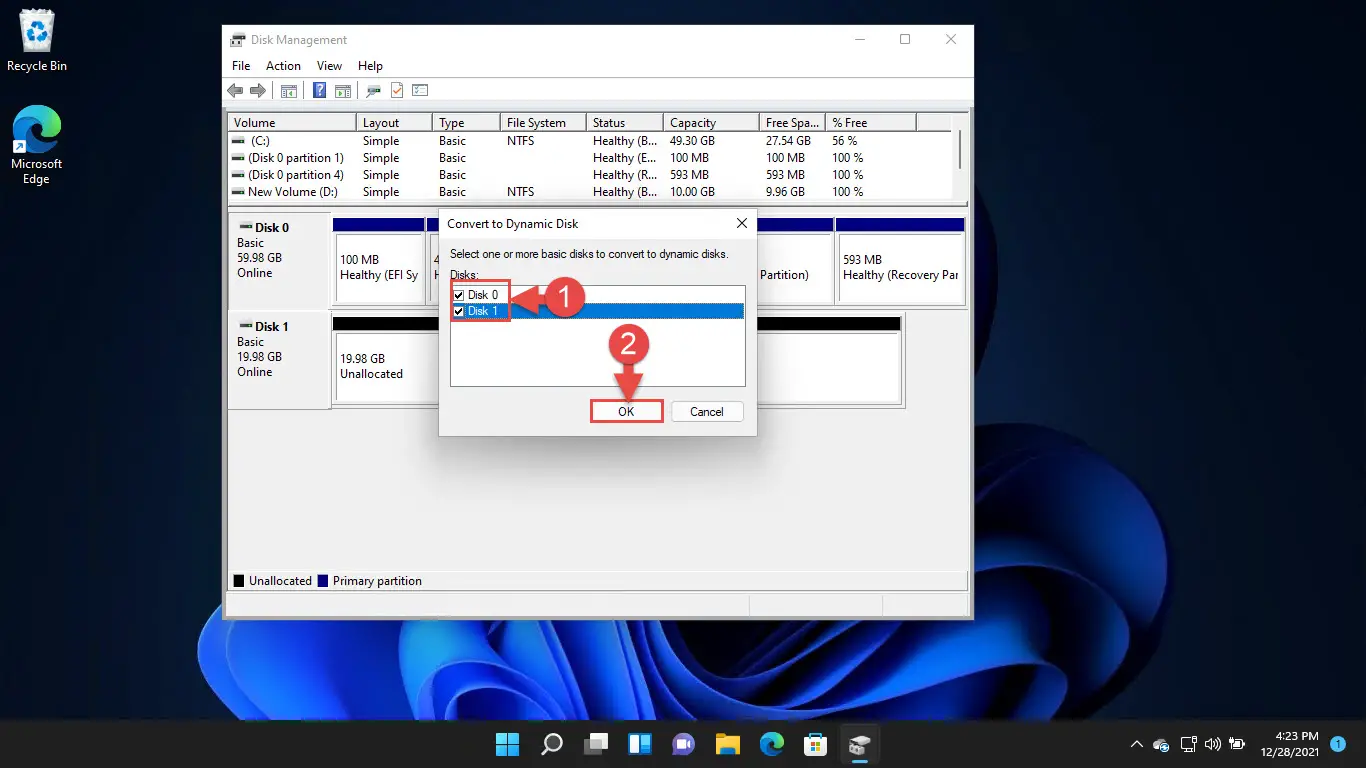This screenshot has width=1366, height=768.
Task: Open the Windows Start menu
Action: (508, 744)
